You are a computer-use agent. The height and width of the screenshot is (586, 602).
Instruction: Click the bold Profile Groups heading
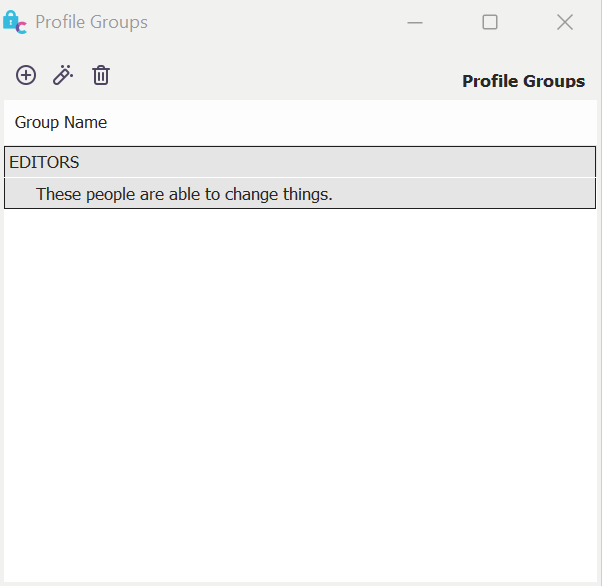coord(523,81)
